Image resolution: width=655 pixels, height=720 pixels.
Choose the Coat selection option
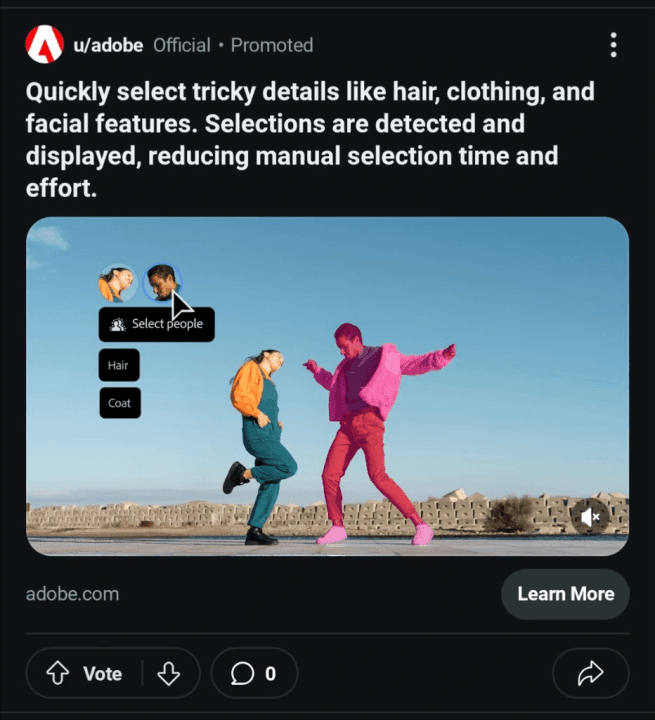(119, 403)
